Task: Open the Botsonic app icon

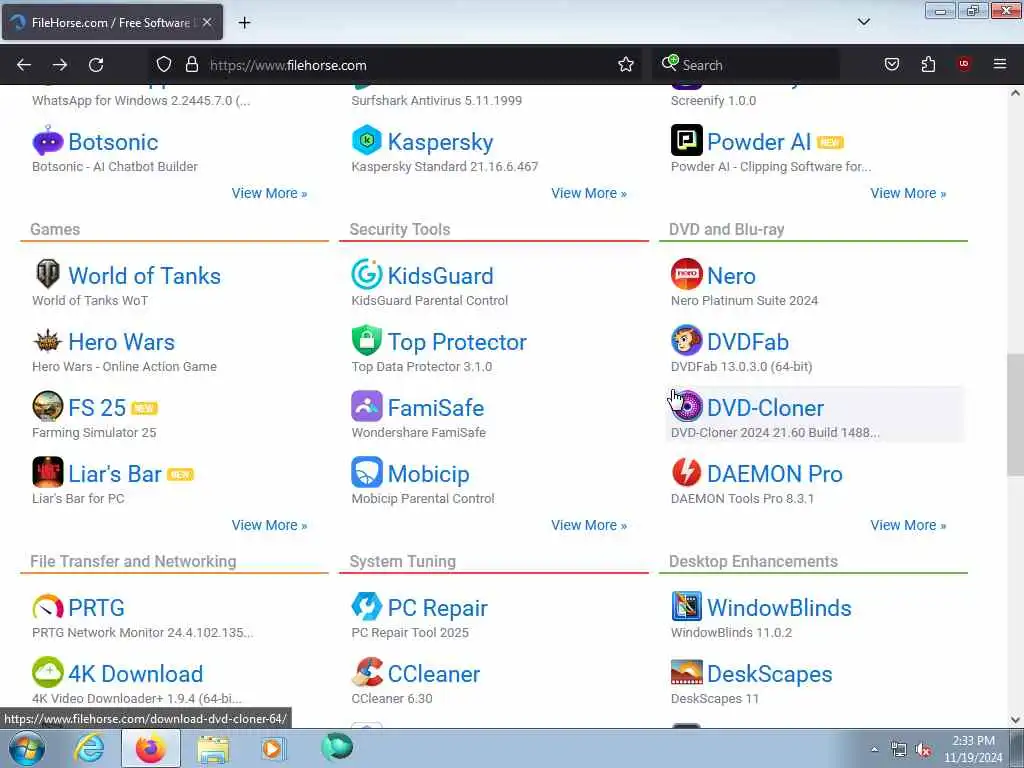Action: 48,140
